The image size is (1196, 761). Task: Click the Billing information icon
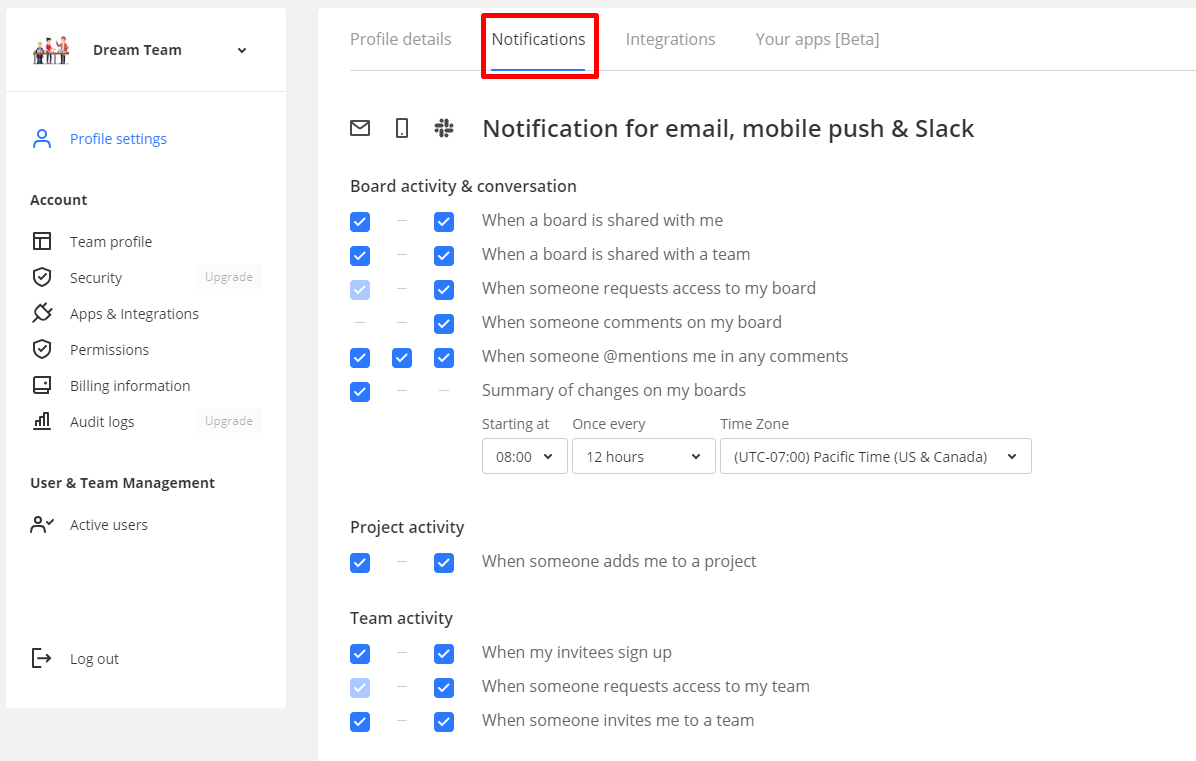[x=42, y=385]
